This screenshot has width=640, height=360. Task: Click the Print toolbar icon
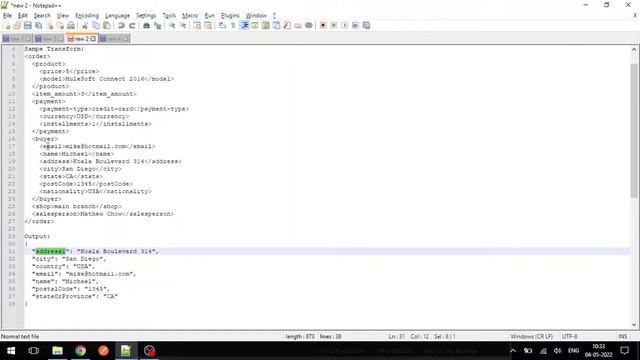click(x=71, y=25)
